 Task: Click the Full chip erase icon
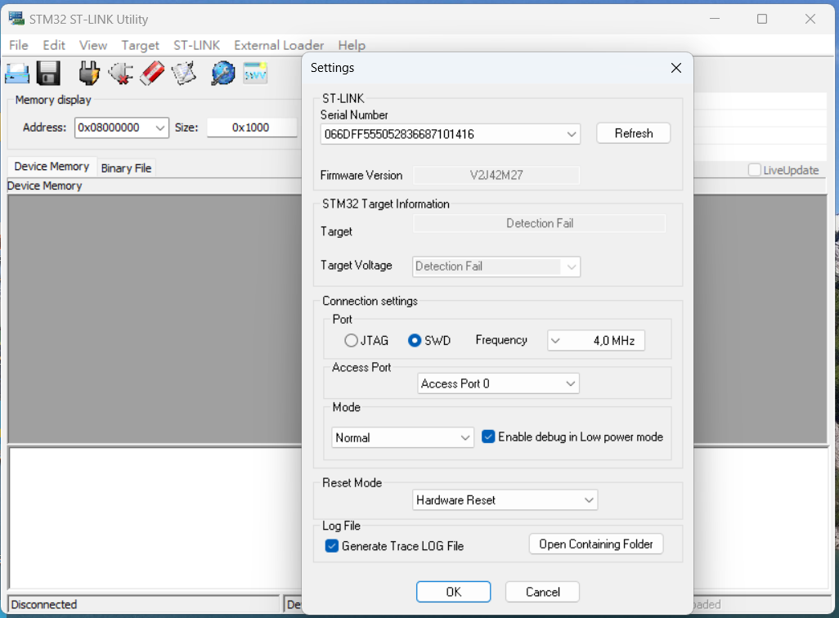click(152, 73)
